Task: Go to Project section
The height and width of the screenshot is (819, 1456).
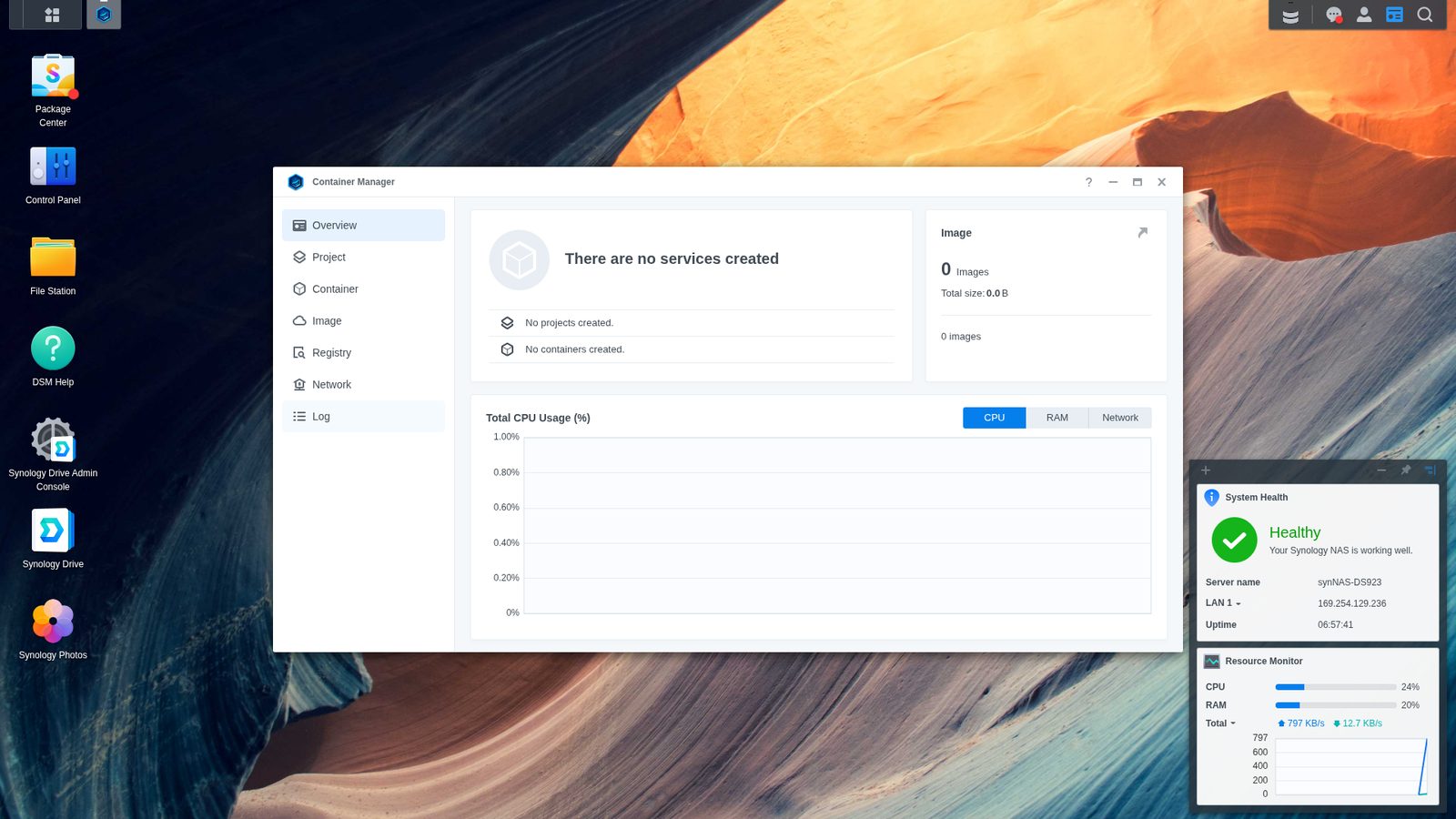Action: tap(363, 258)
